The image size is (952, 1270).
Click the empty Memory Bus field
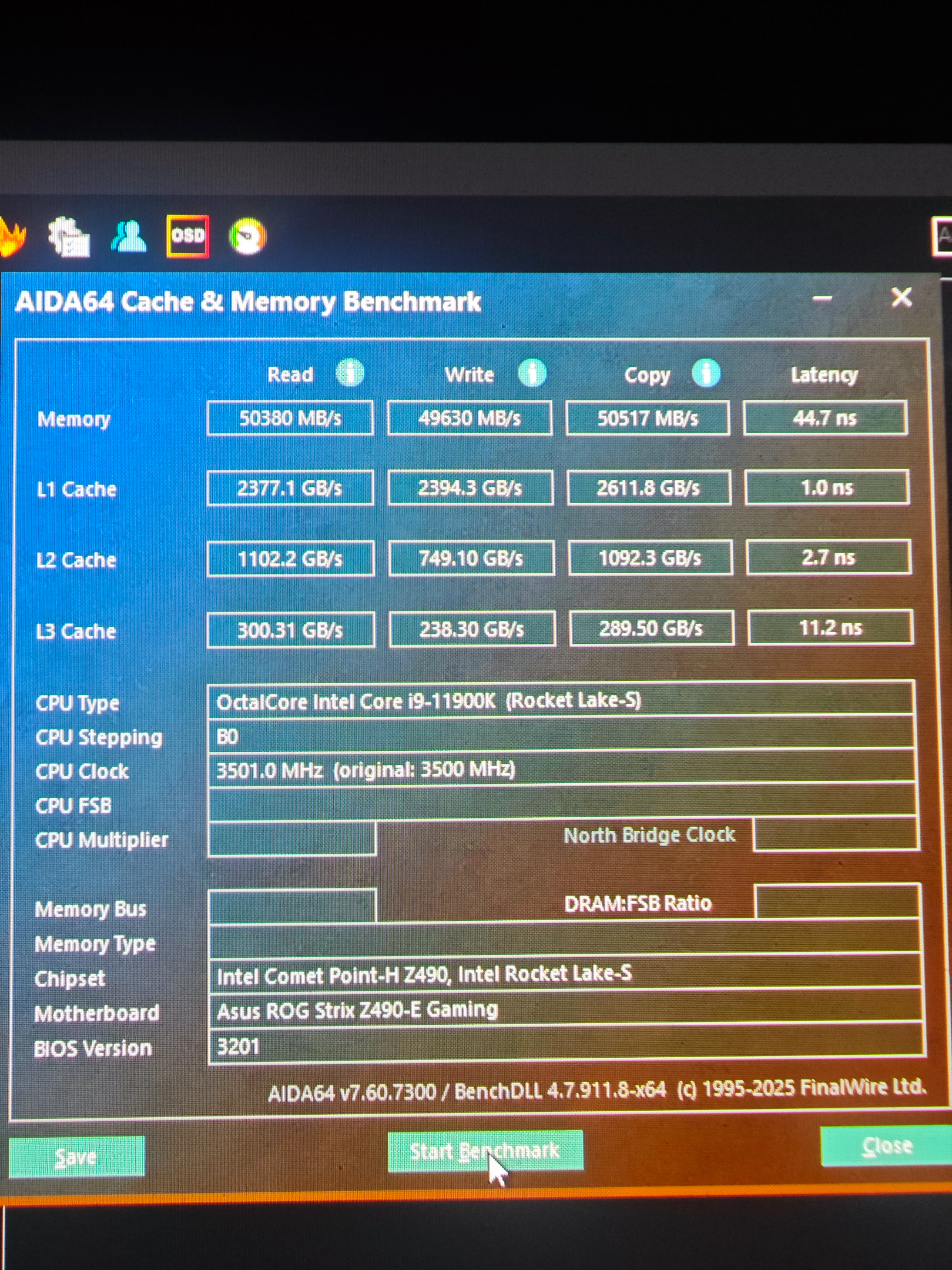(292, 906)
